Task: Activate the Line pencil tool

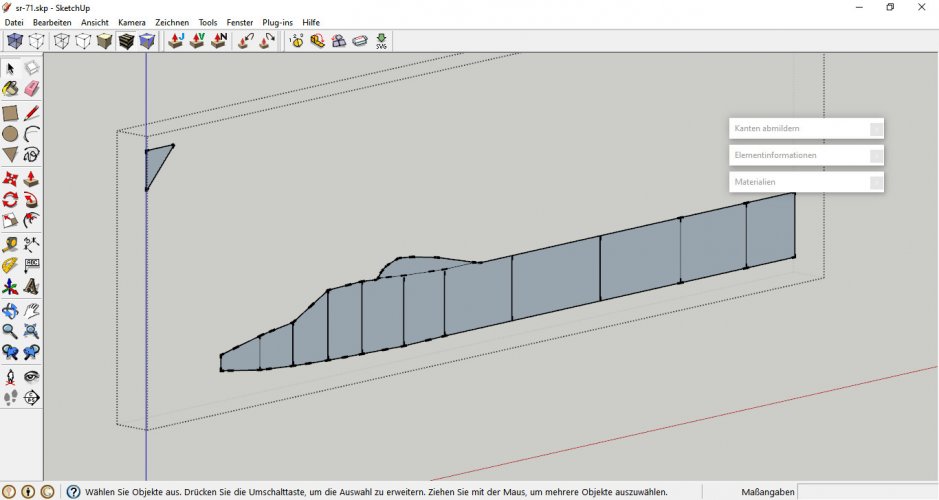Action: (31, 112)
